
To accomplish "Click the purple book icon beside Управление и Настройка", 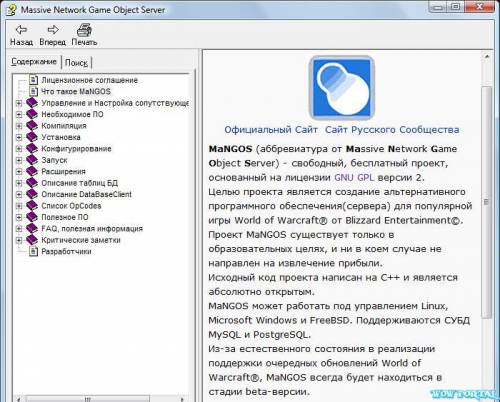I will pyautogui.click(x=32, y=103).
